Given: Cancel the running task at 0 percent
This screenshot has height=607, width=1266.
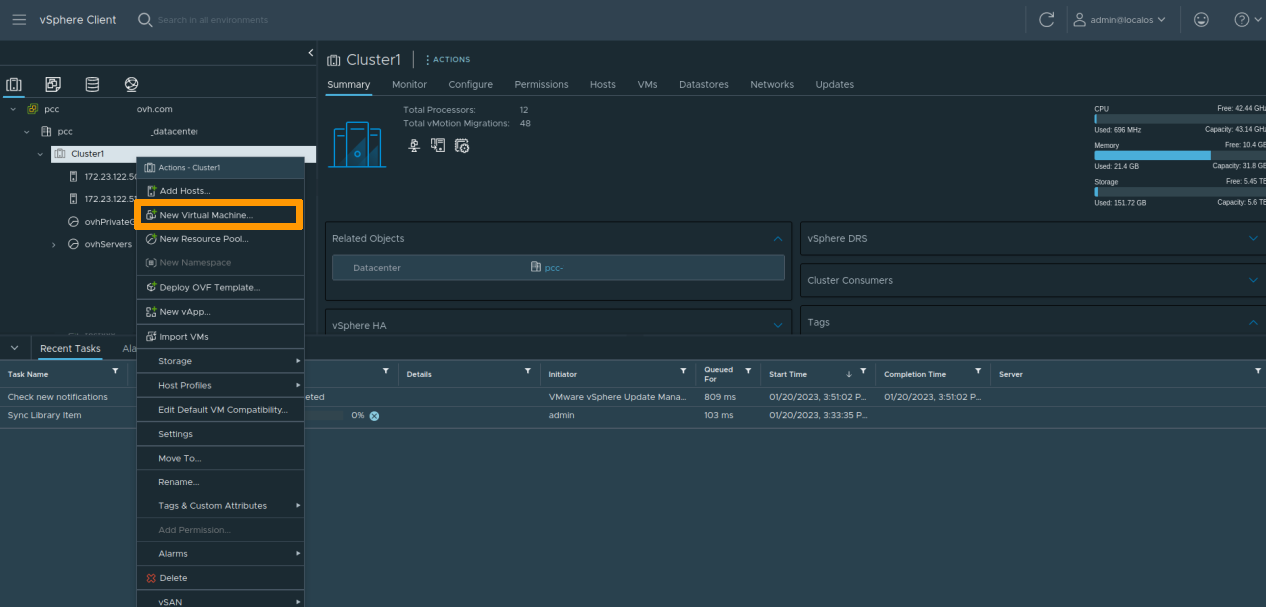Looking at the screenshot, I should click(374, 415).
